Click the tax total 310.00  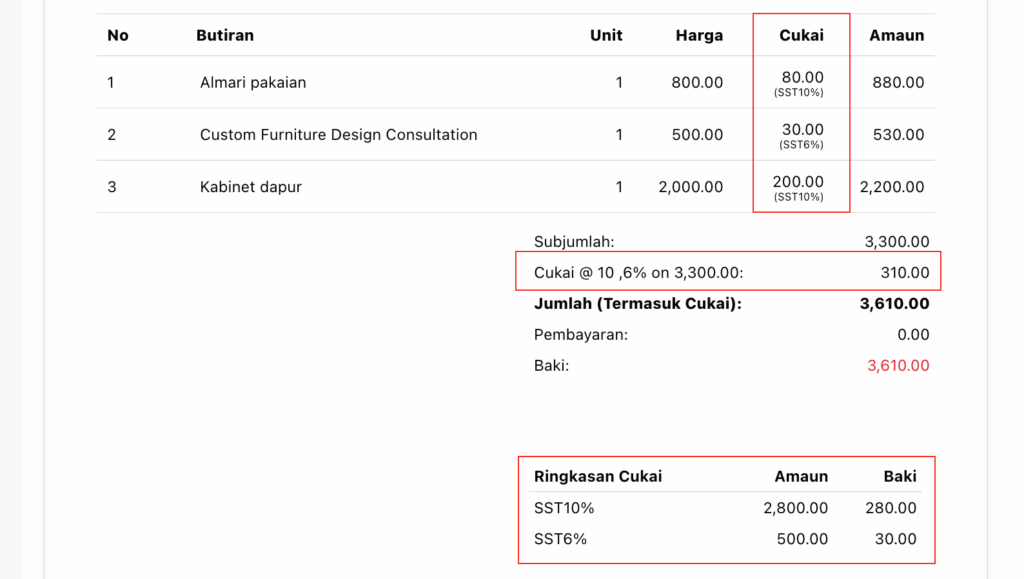tap(904, 272)
